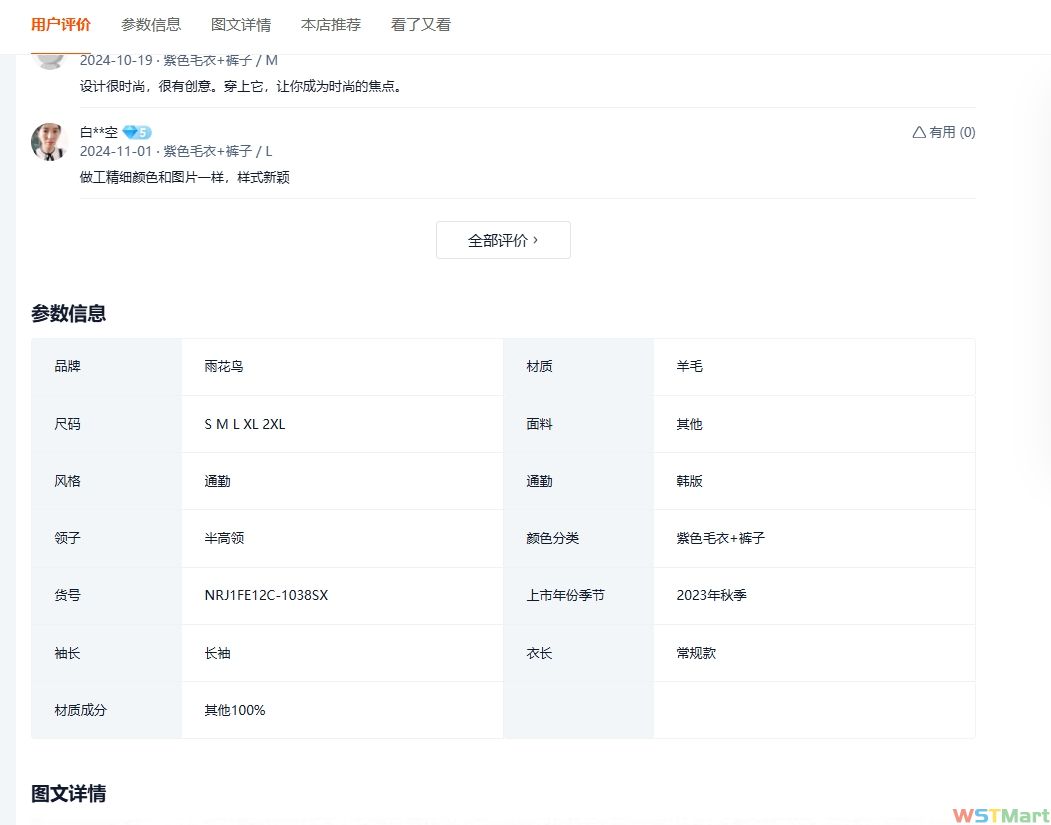Click the 白**空 reviewer avatar
The width and height of the screenshot is (1051, 825).
(49, 142)
